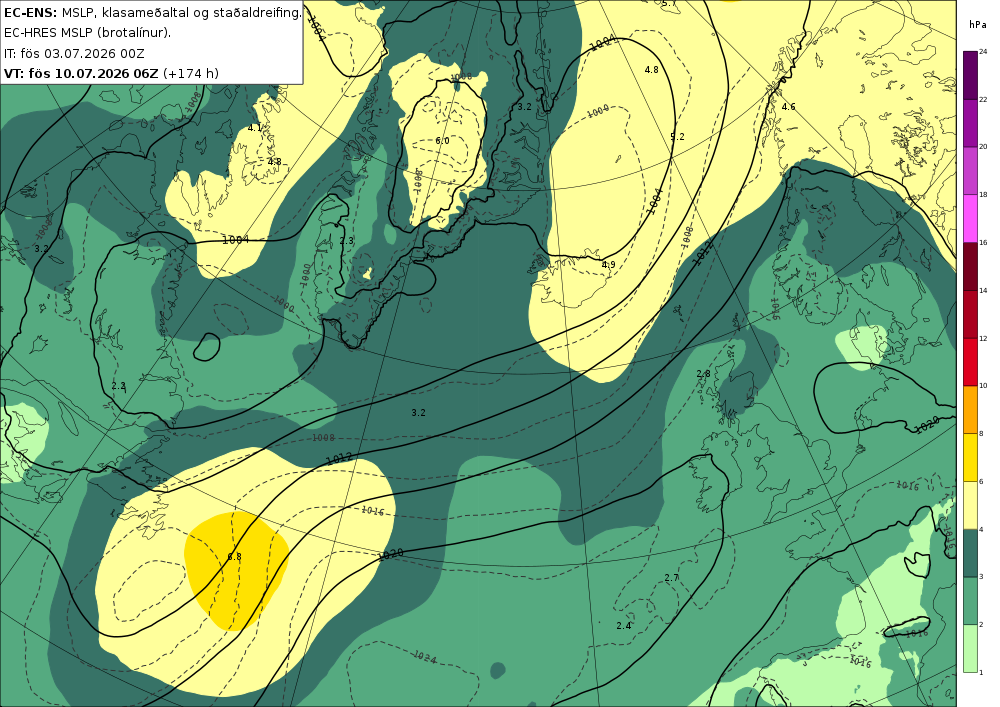
Task: Select the 2.4 label west of Iberia
Action: click(x=624, y=625)
